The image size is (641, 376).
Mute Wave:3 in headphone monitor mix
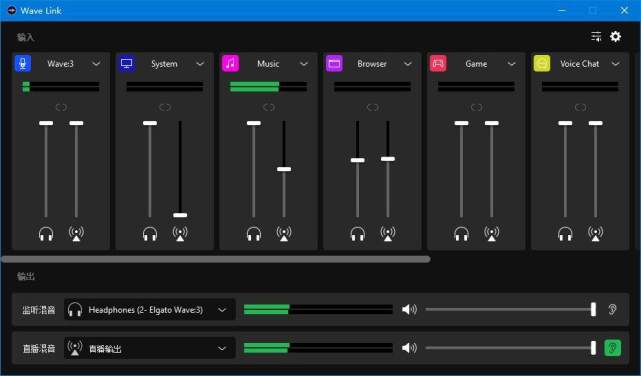46,234
